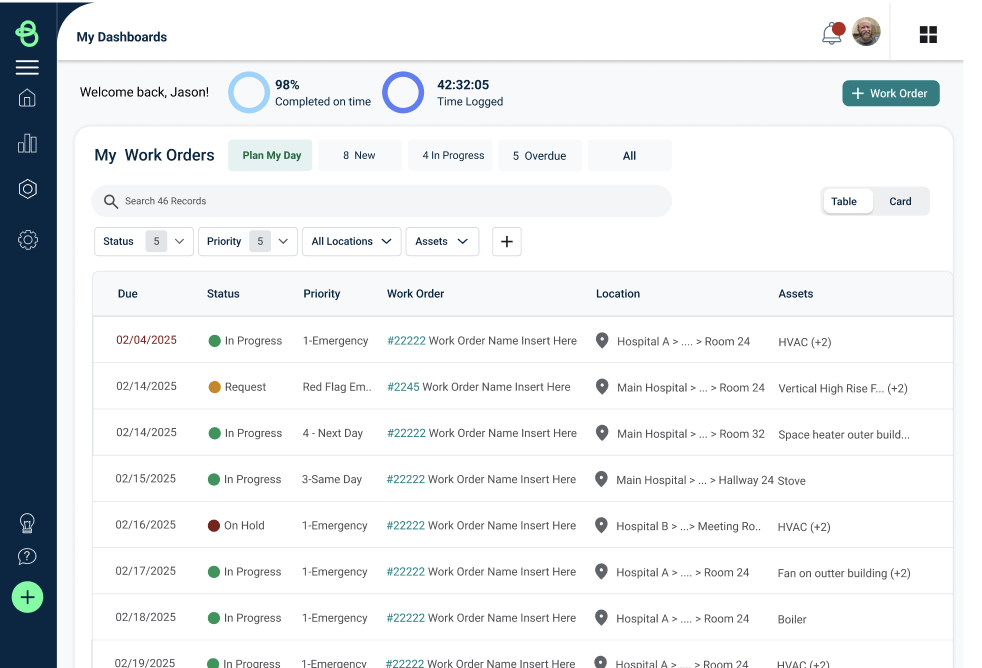Click the Search 46 Records field

[x=381, y=201]
